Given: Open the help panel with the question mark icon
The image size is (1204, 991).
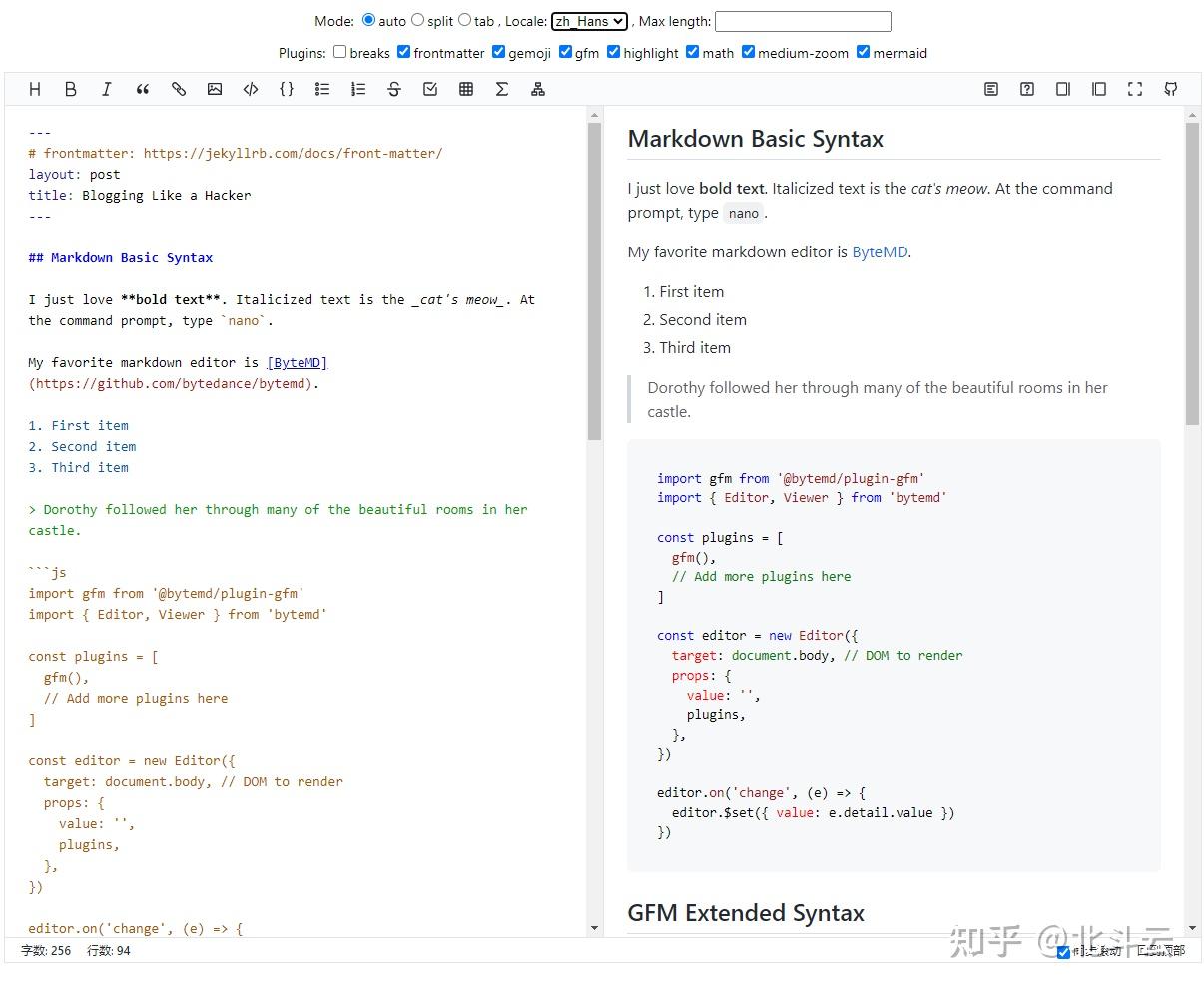Looking at the screenshot, I should [1027, 89].
